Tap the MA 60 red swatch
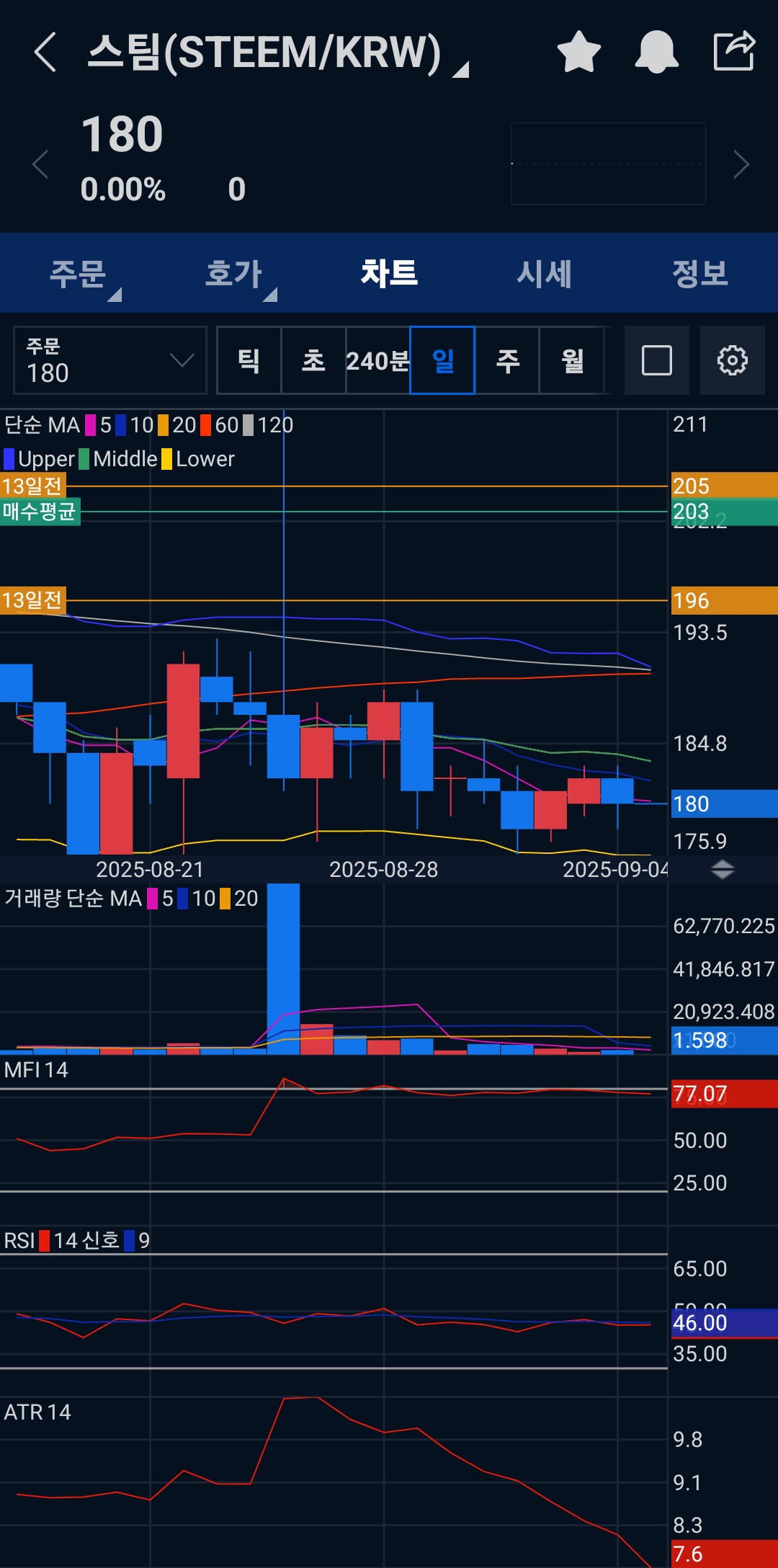 click(206, 425)
